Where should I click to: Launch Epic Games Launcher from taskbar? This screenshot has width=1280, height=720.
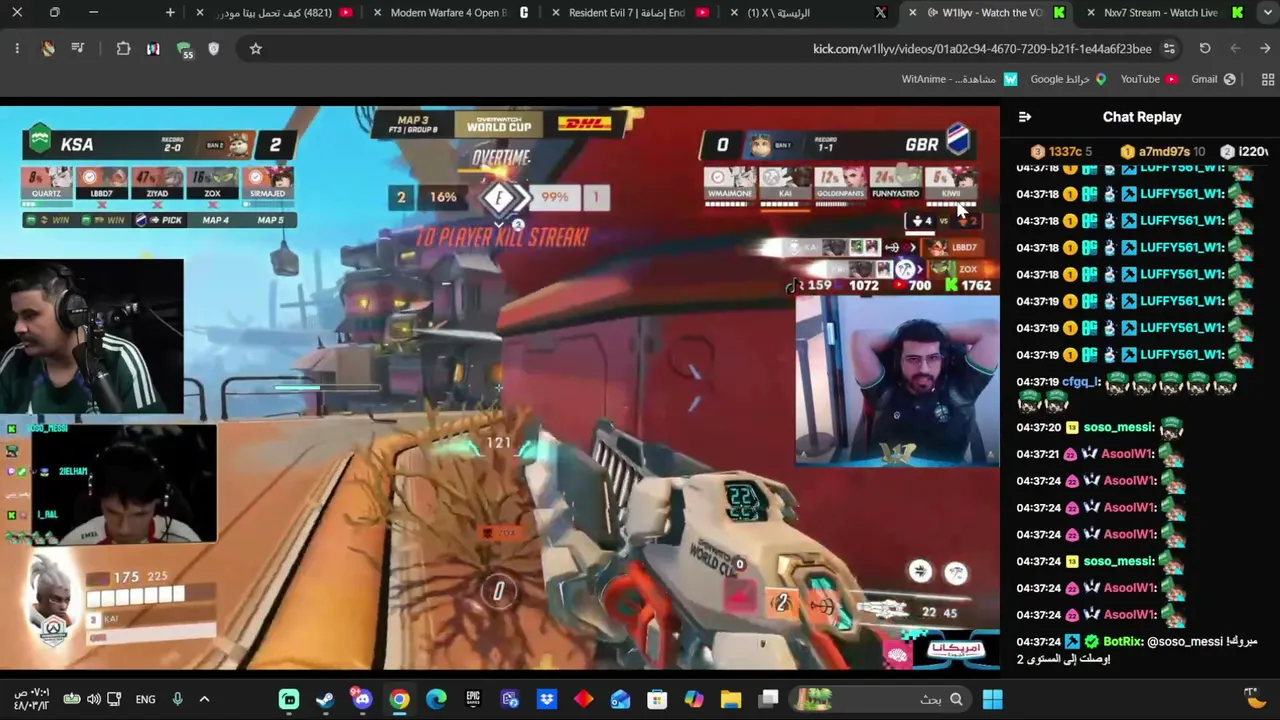(x=473, y=699)
